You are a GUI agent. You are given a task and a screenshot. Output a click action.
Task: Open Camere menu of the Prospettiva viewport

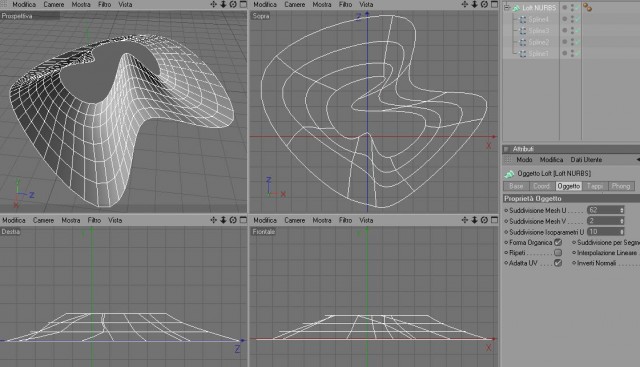53,4
